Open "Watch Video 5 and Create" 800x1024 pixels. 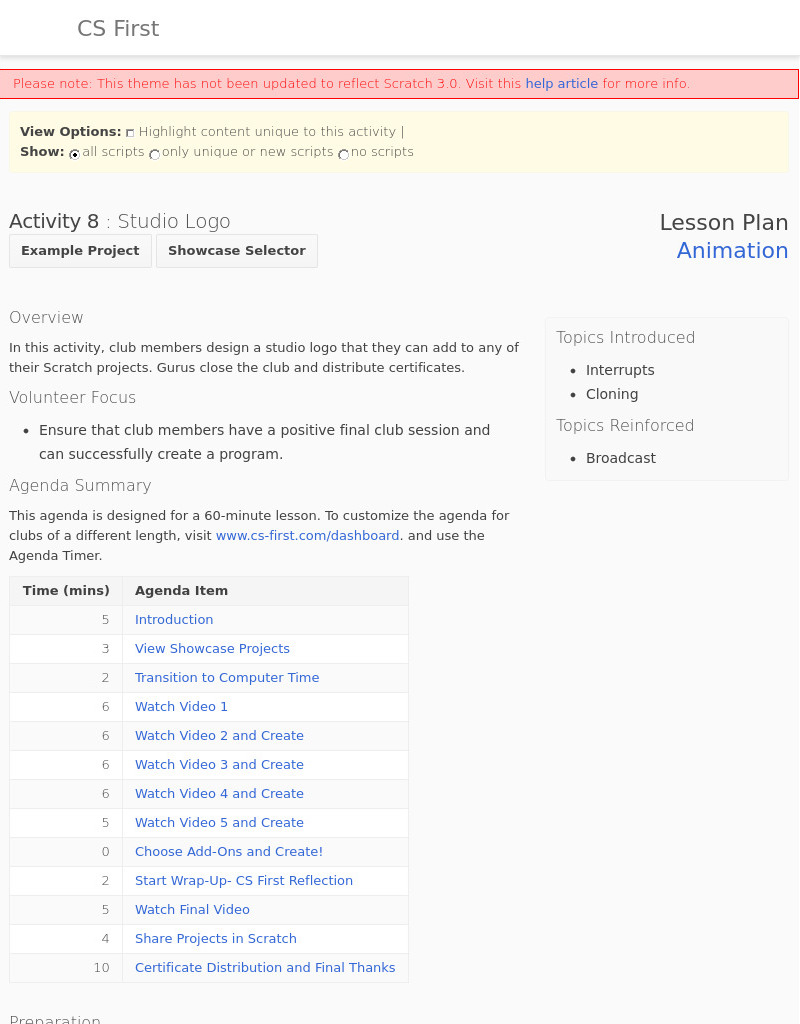[219, 822]
